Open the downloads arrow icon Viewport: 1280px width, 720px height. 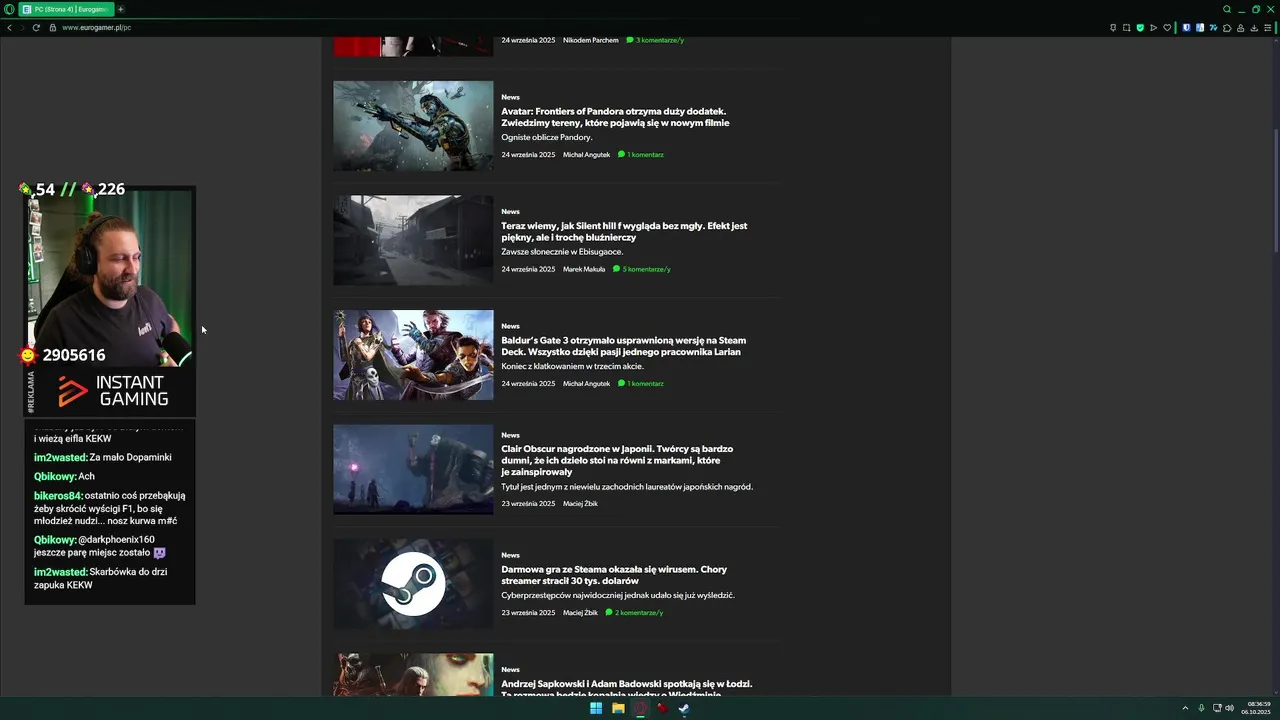[x=1254, y=27]
